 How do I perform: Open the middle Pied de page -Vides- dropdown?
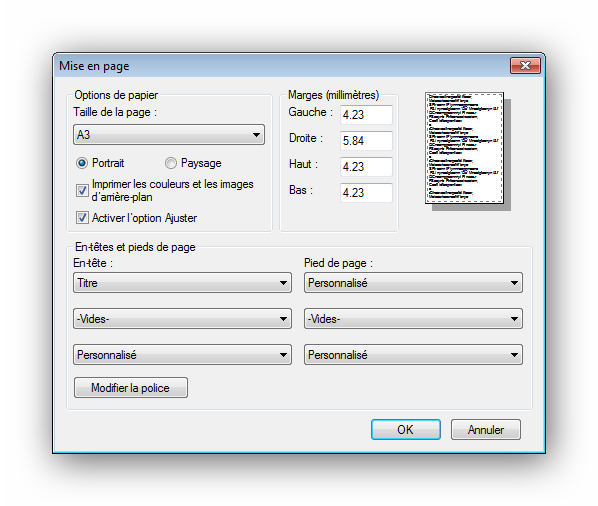413,318
